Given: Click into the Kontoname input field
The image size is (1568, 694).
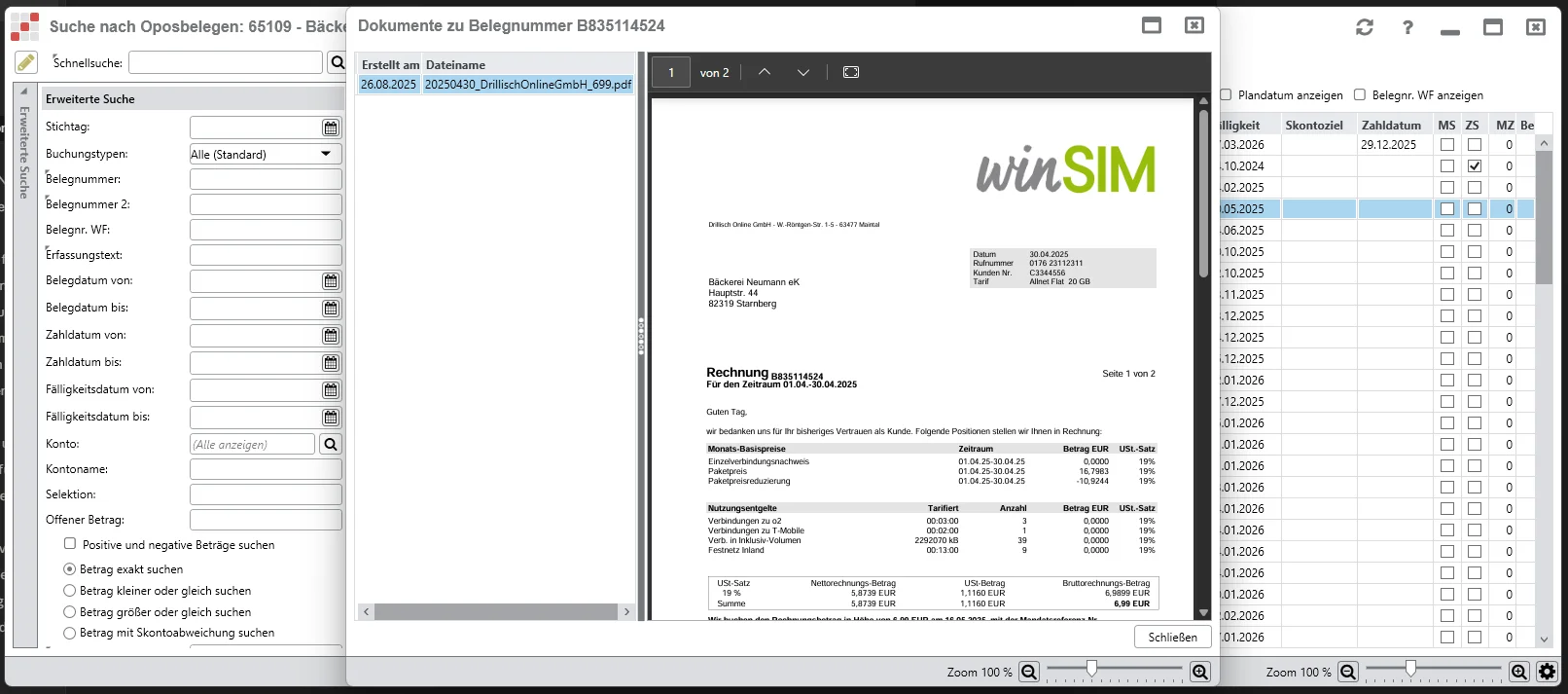Looking at the screenshot, I should pos(266,469).
